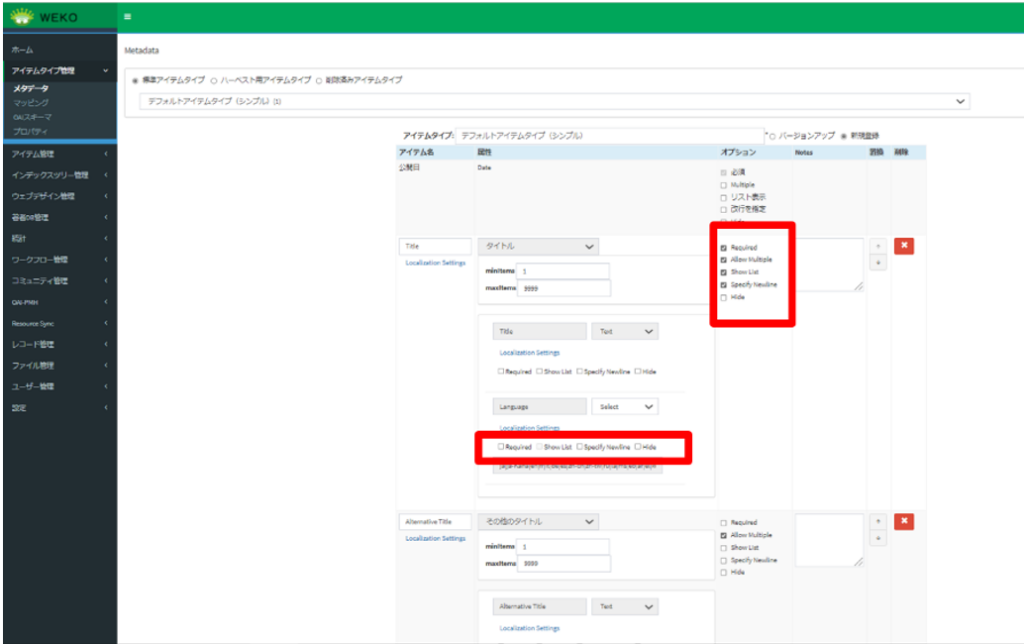Viewport: 1024px width, 644px height.
Task: Click Localization Settings link under Title name
Action: click(x=435, y=263)
